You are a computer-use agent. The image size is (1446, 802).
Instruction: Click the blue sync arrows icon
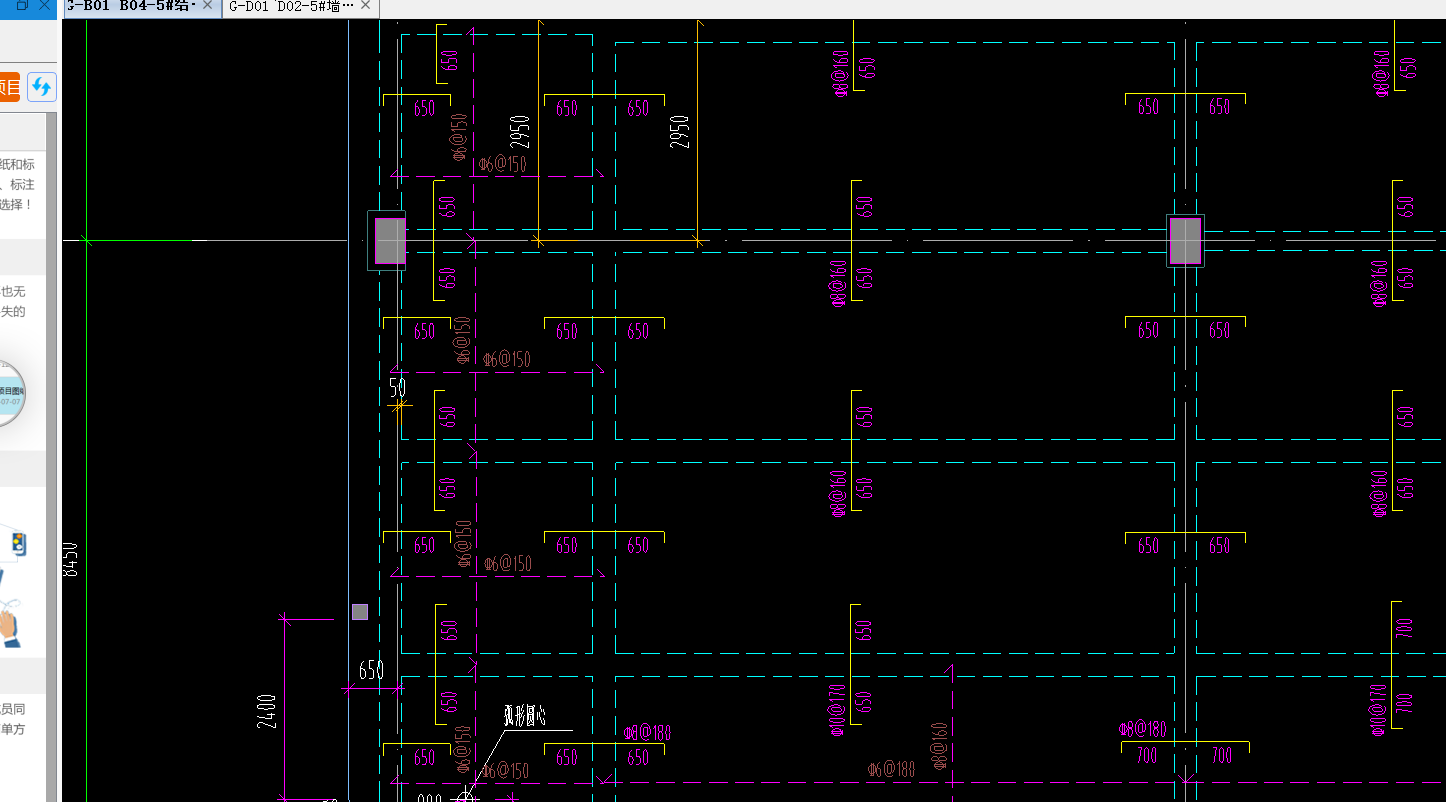(41, 87)
